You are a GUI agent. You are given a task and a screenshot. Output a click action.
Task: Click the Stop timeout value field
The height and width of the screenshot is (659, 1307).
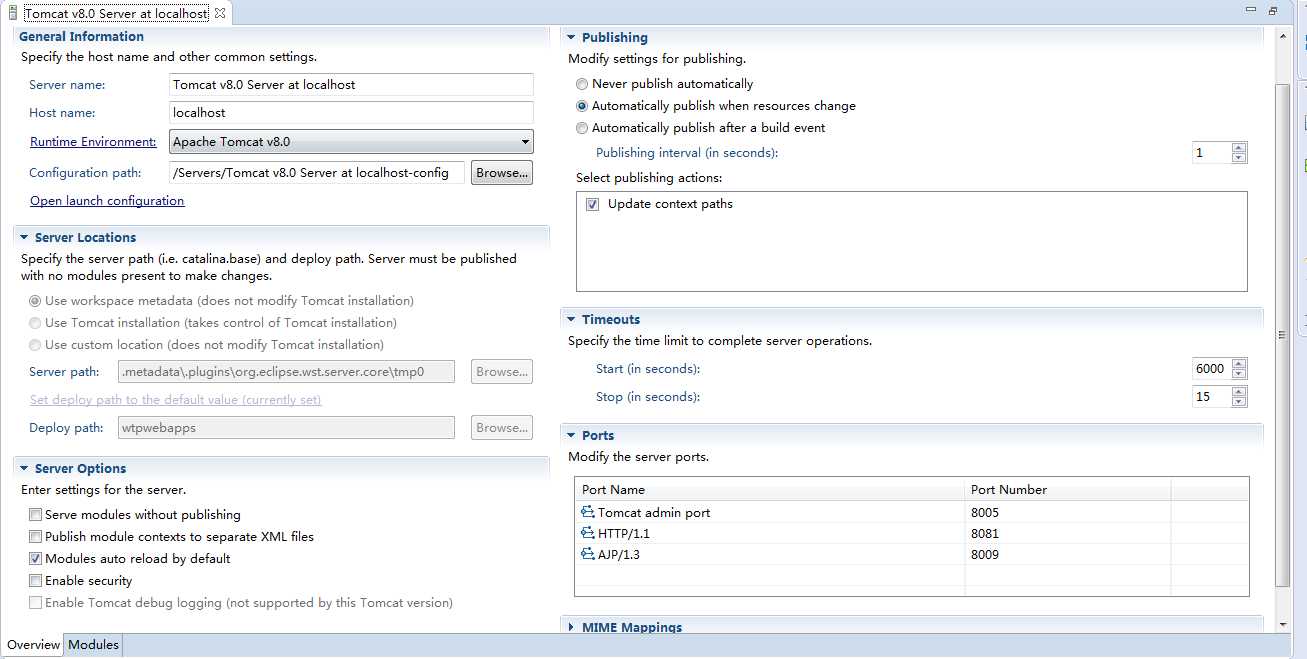click(1212, 397)
